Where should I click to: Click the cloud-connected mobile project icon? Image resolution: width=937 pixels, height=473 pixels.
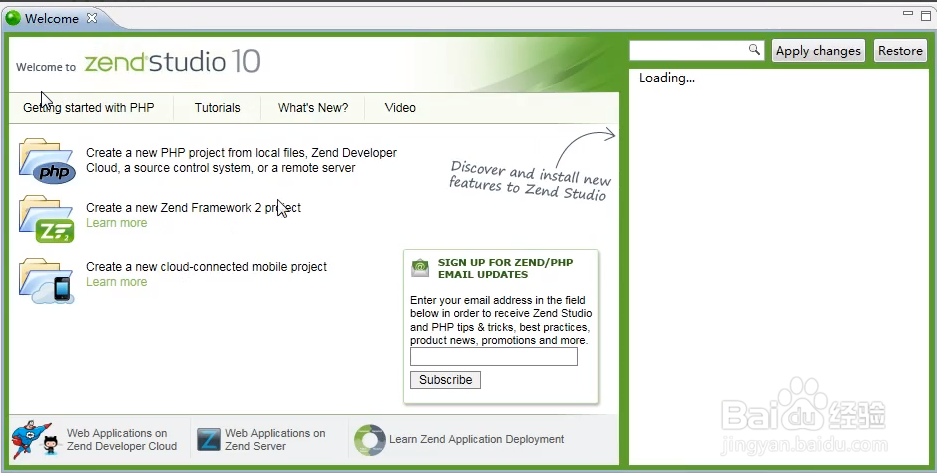coord(46,281)
